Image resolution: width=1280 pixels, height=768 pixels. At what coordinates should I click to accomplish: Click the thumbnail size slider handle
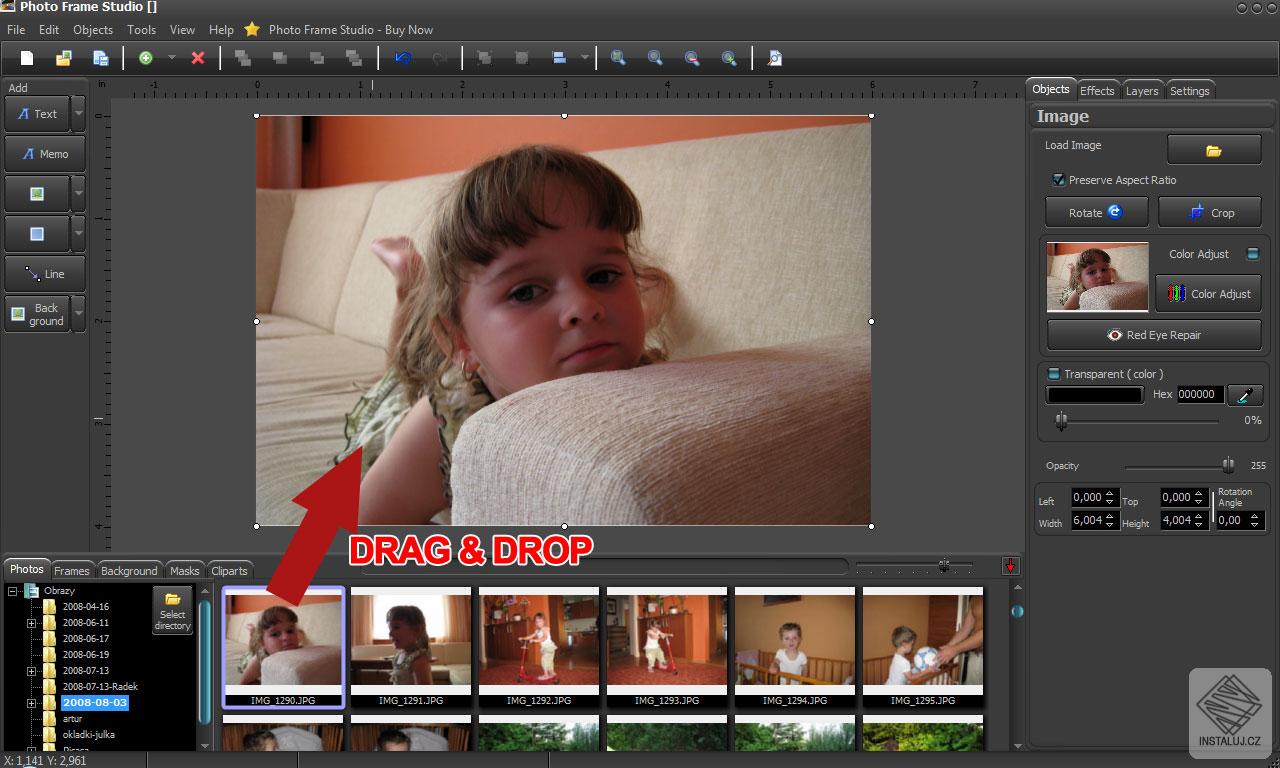coord(944,566)
